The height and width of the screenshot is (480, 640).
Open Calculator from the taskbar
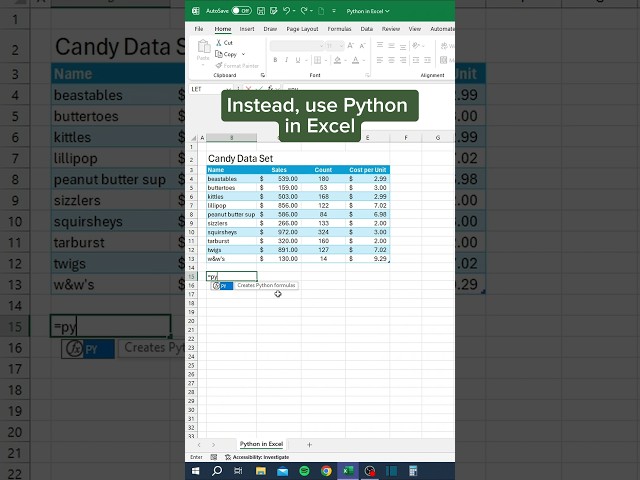click(x=413, y=471)
